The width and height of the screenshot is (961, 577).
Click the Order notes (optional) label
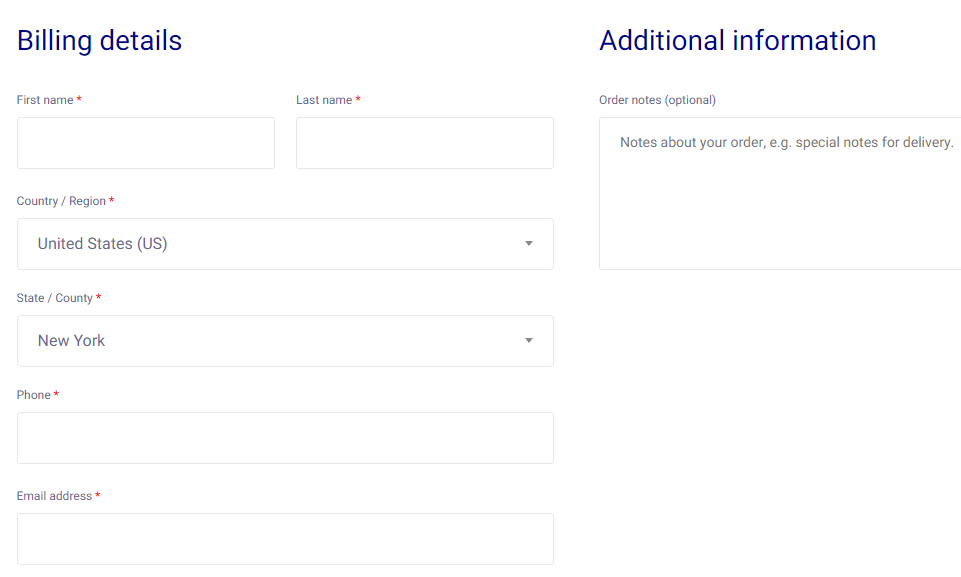click(x=657, y=100)
